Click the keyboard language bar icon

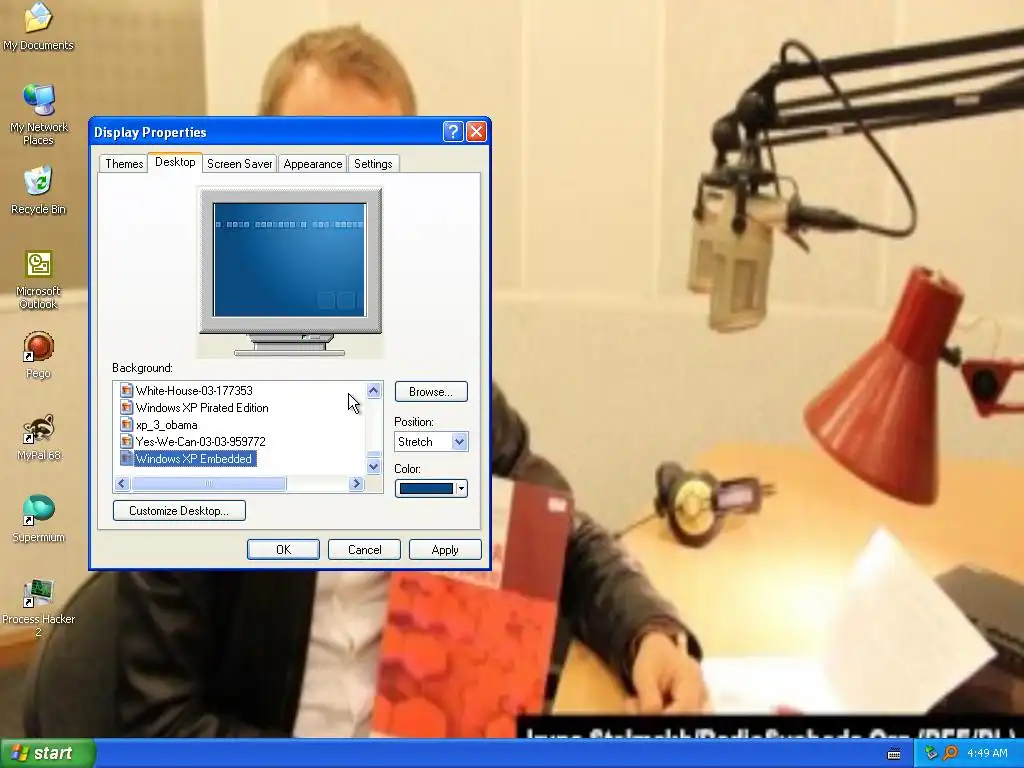tap(894, 754)
